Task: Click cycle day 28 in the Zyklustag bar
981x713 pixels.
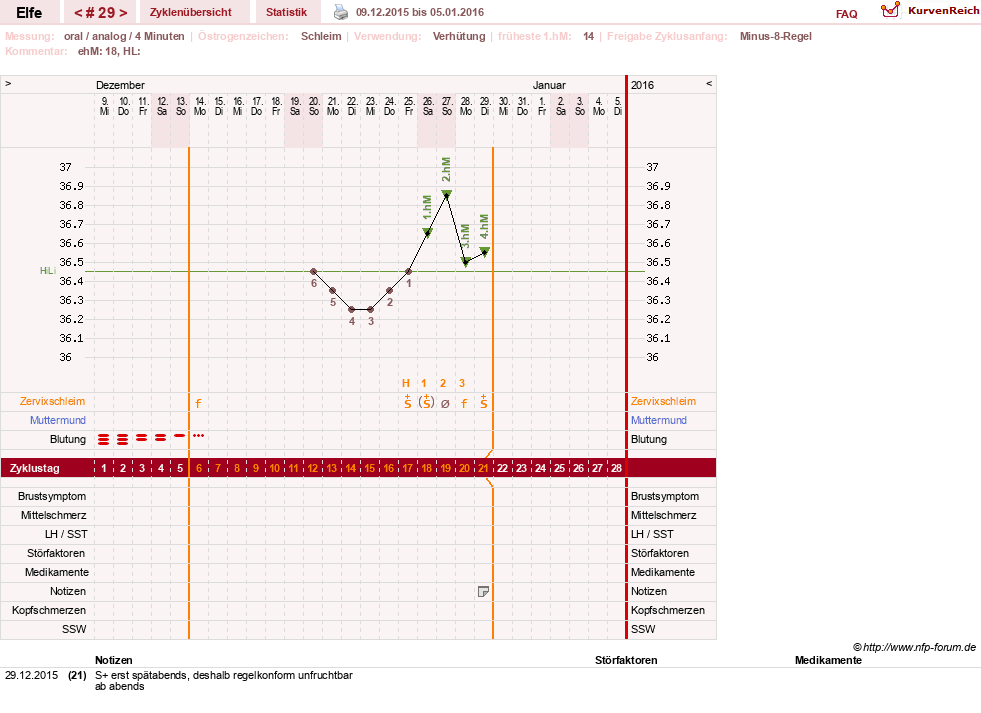Action: [616, 468]
